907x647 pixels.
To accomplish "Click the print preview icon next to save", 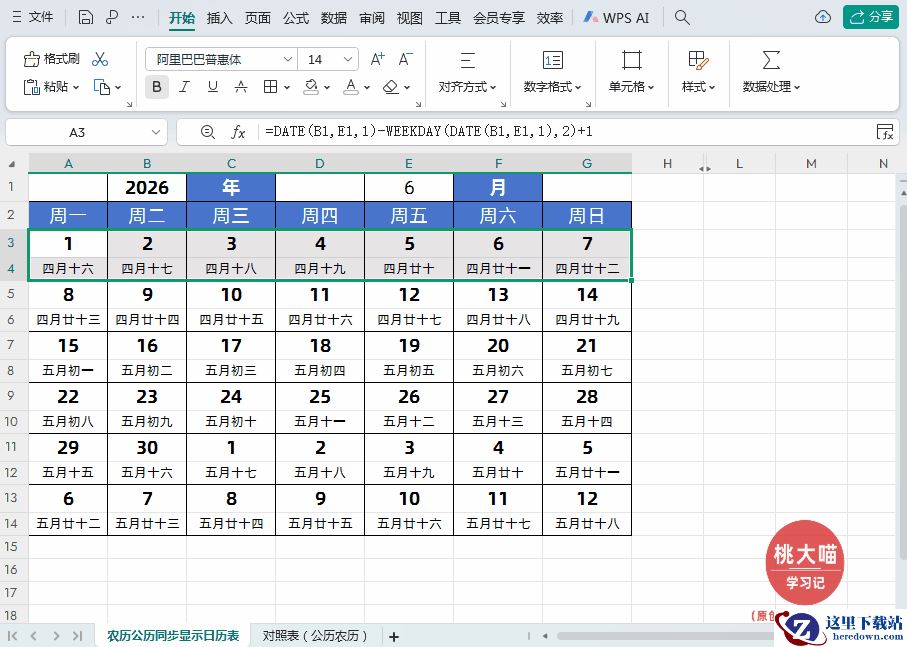I will click(112, 17).
